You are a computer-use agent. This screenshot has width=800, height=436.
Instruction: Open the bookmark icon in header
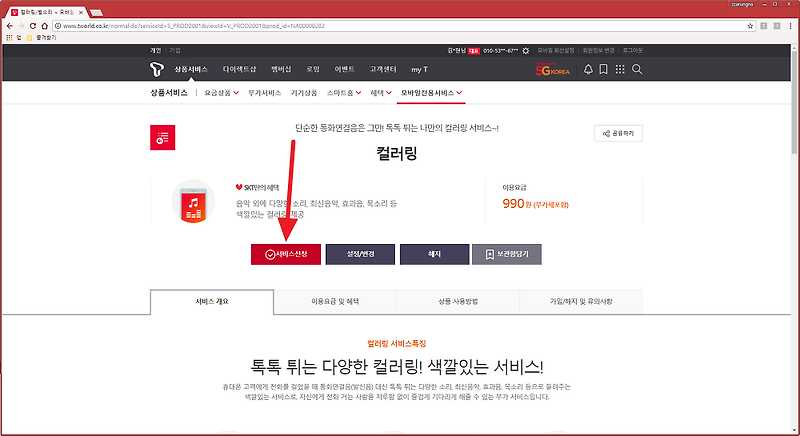click(x=603, y=69)
